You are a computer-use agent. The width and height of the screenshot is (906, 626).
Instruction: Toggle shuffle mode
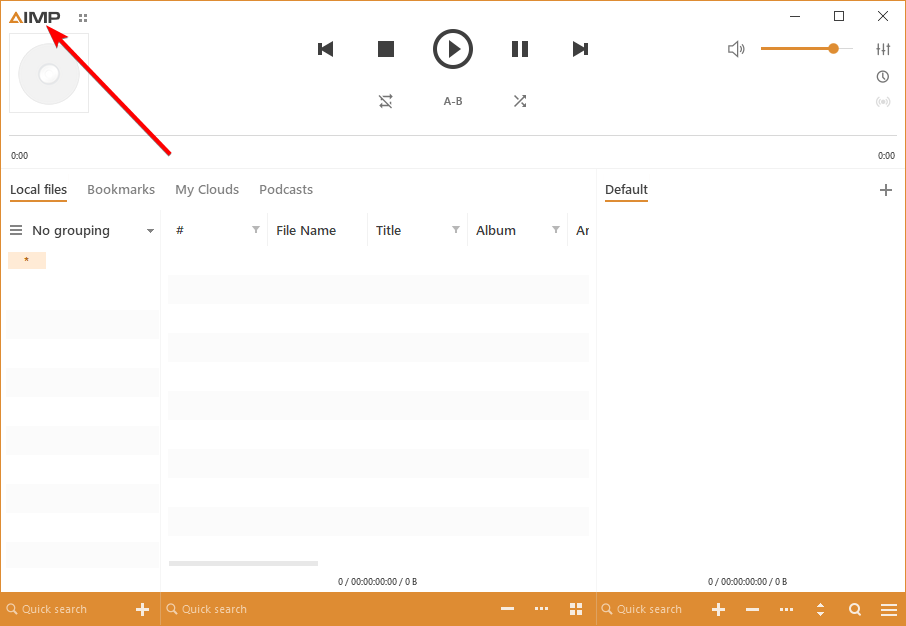point(520,101)
